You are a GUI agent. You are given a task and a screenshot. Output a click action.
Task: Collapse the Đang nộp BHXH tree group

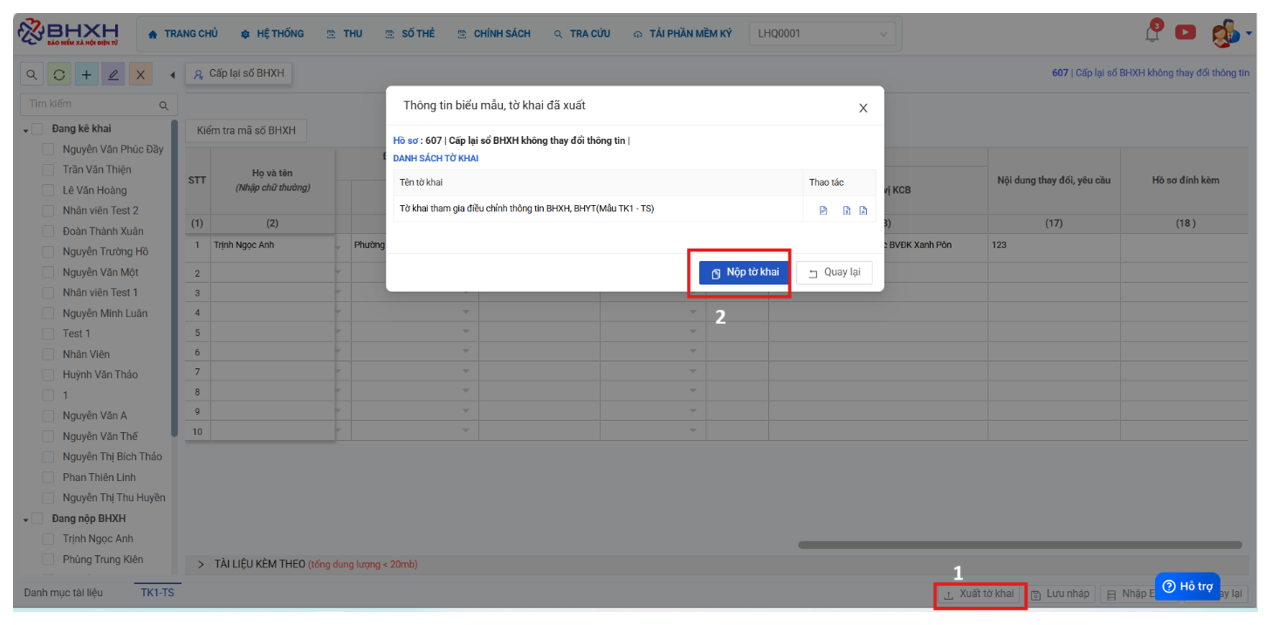click(26, 519)
